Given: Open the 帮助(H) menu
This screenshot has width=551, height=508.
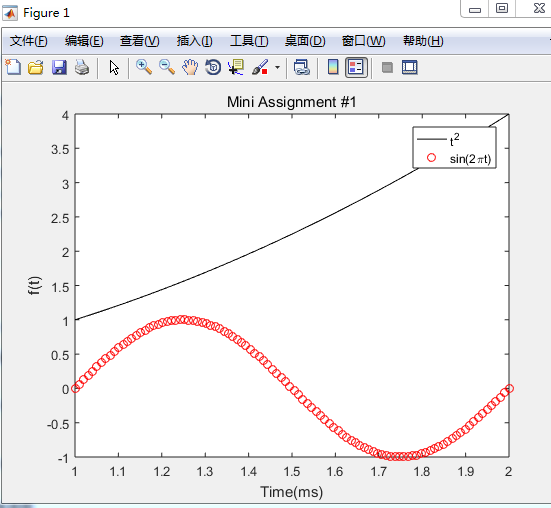Looking at the screenshot, I should click(423, 41).
